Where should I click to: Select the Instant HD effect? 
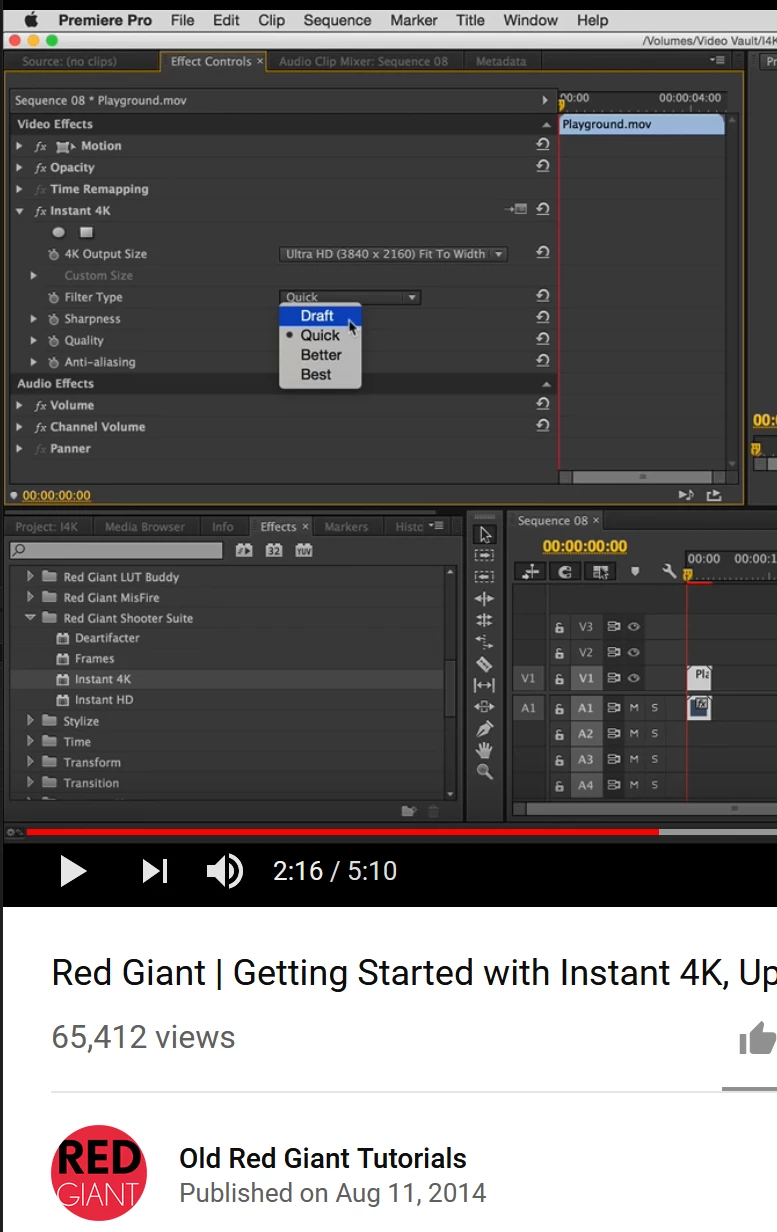coord(103,700)
